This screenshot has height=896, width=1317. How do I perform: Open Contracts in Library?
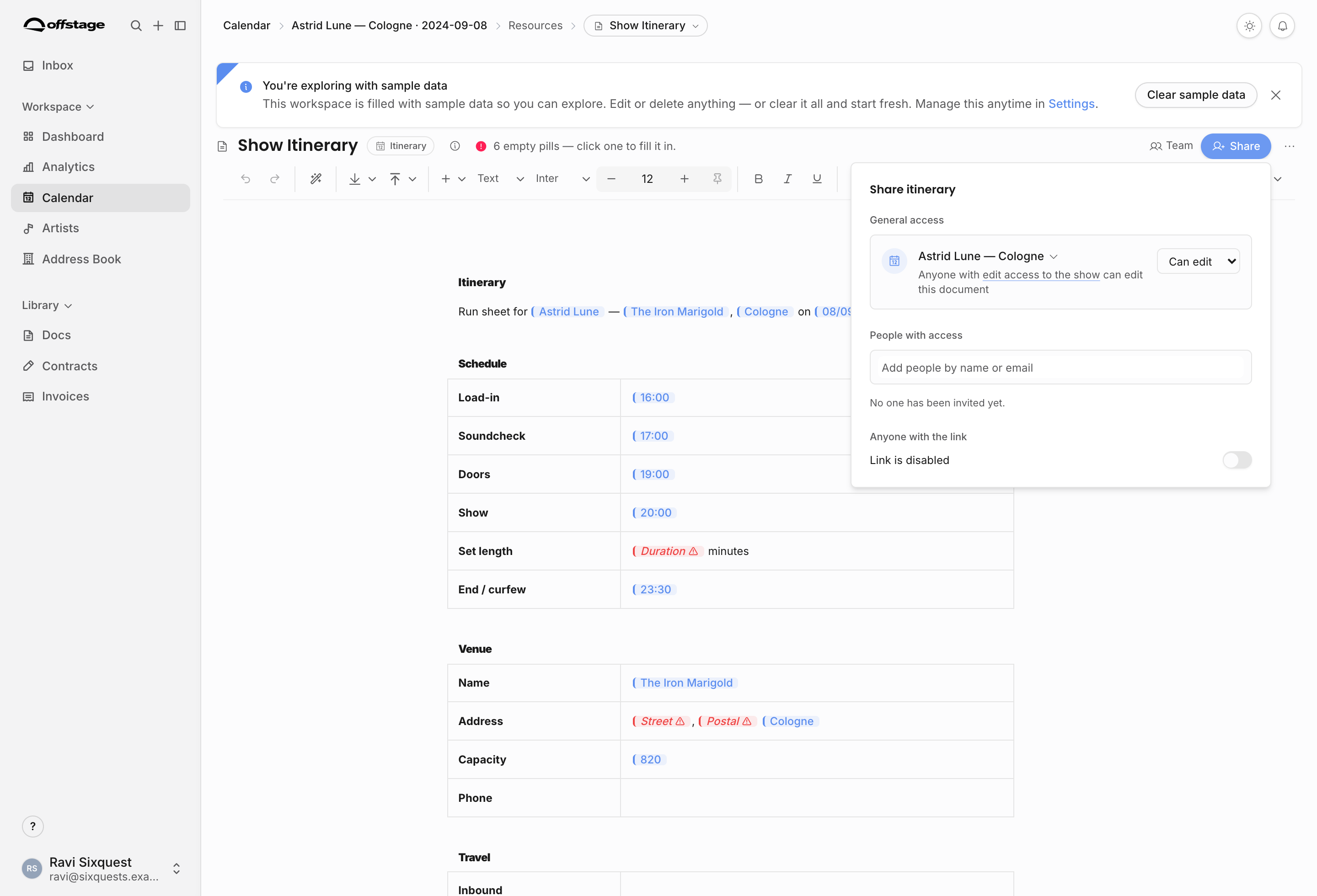[100, 366]
